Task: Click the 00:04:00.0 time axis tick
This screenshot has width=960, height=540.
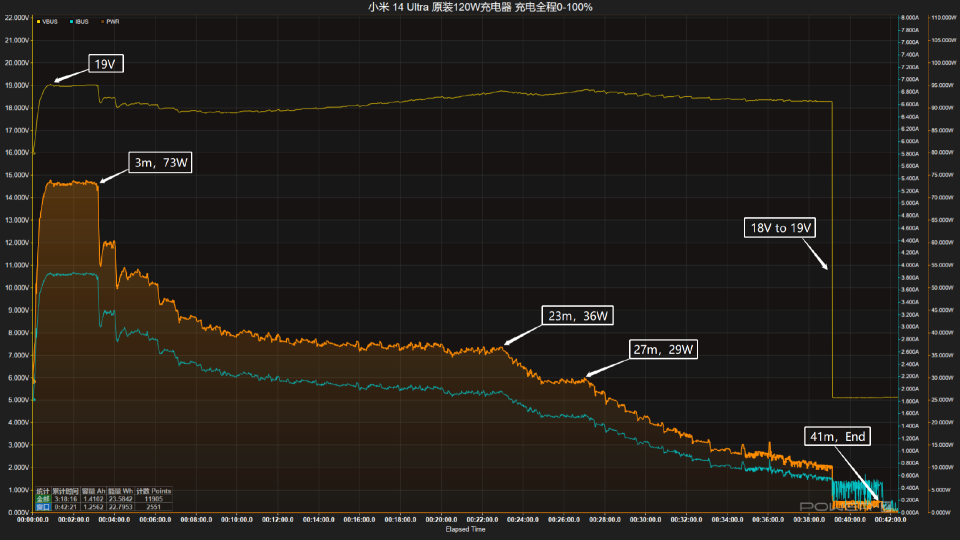Action: coord(114,519)
